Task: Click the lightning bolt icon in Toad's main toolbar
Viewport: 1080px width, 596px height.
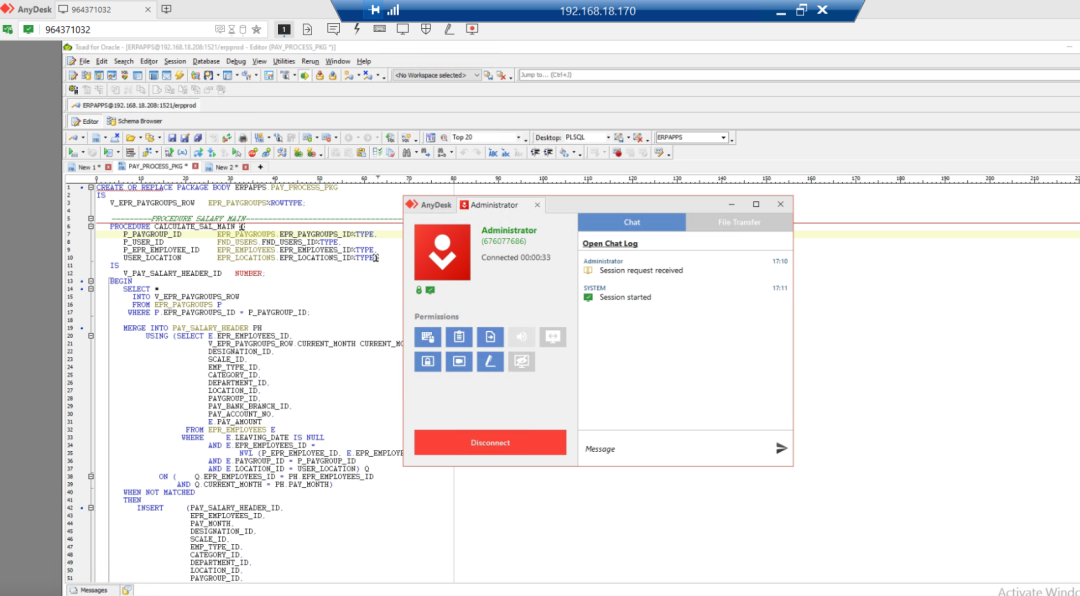Action: (x=179, y=75)
